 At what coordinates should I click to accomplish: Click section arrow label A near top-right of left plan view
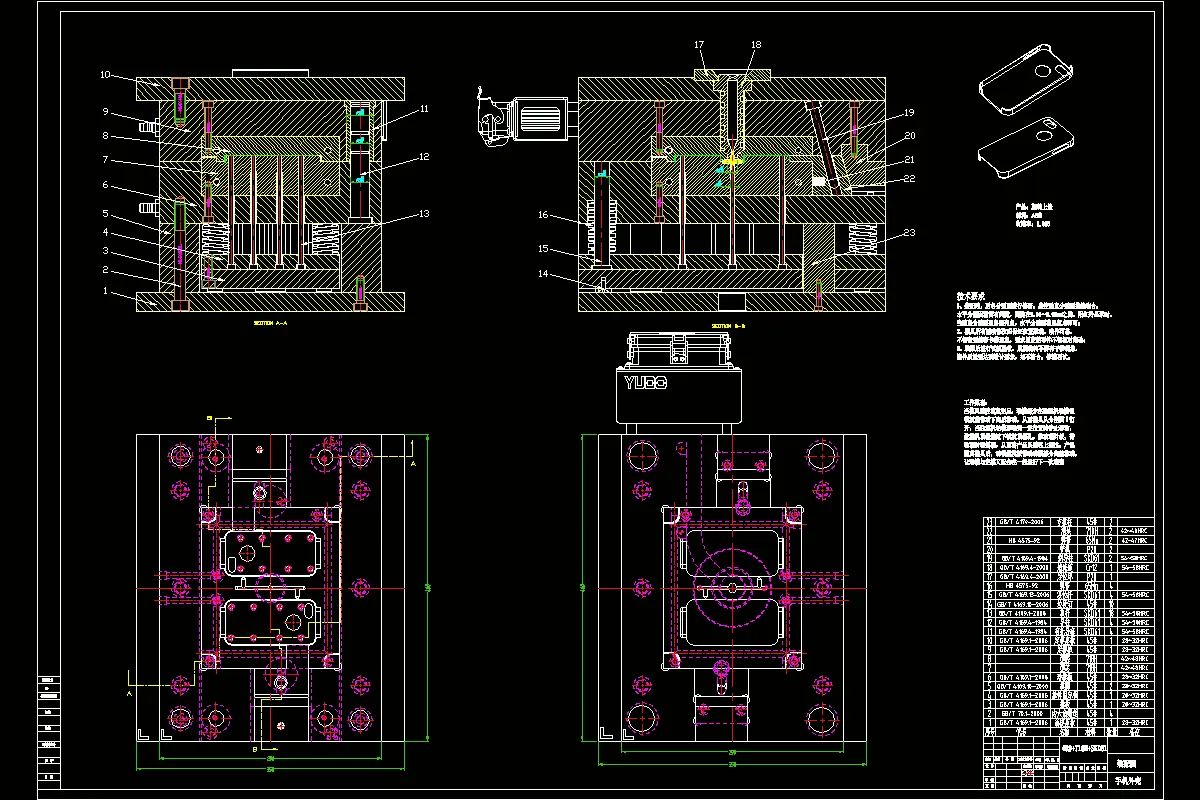click(x=413, y=464)
